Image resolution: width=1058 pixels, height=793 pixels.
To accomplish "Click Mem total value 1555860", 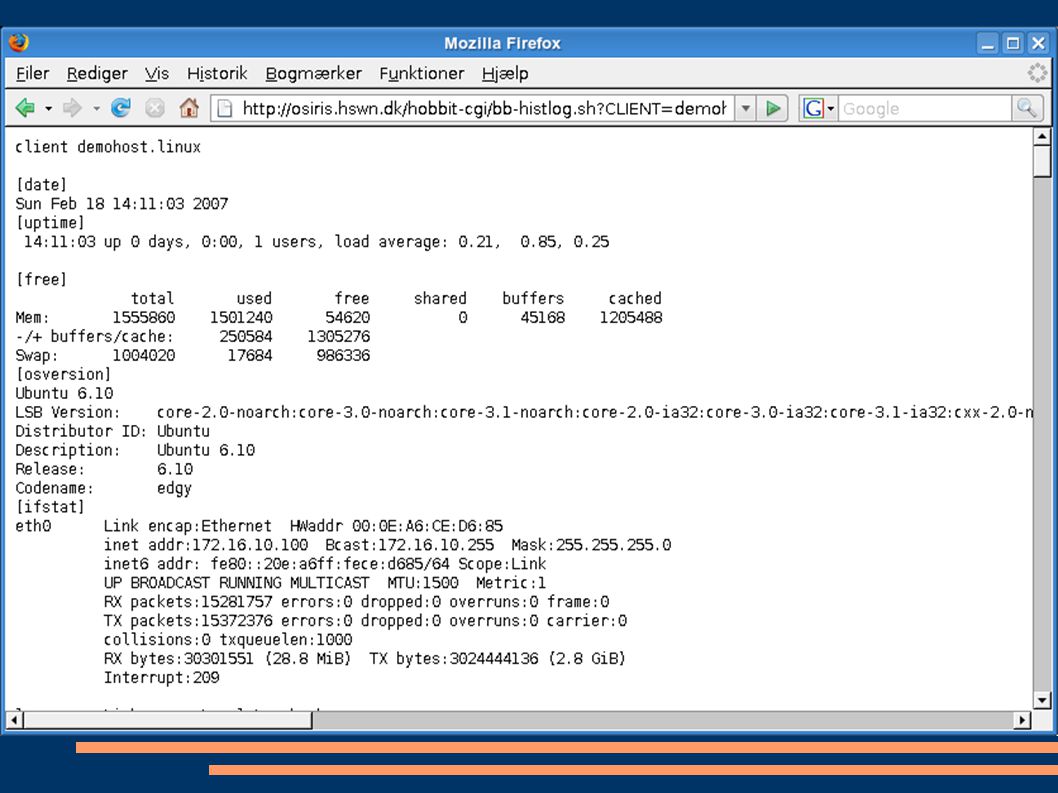I will (x=144, y=317).
